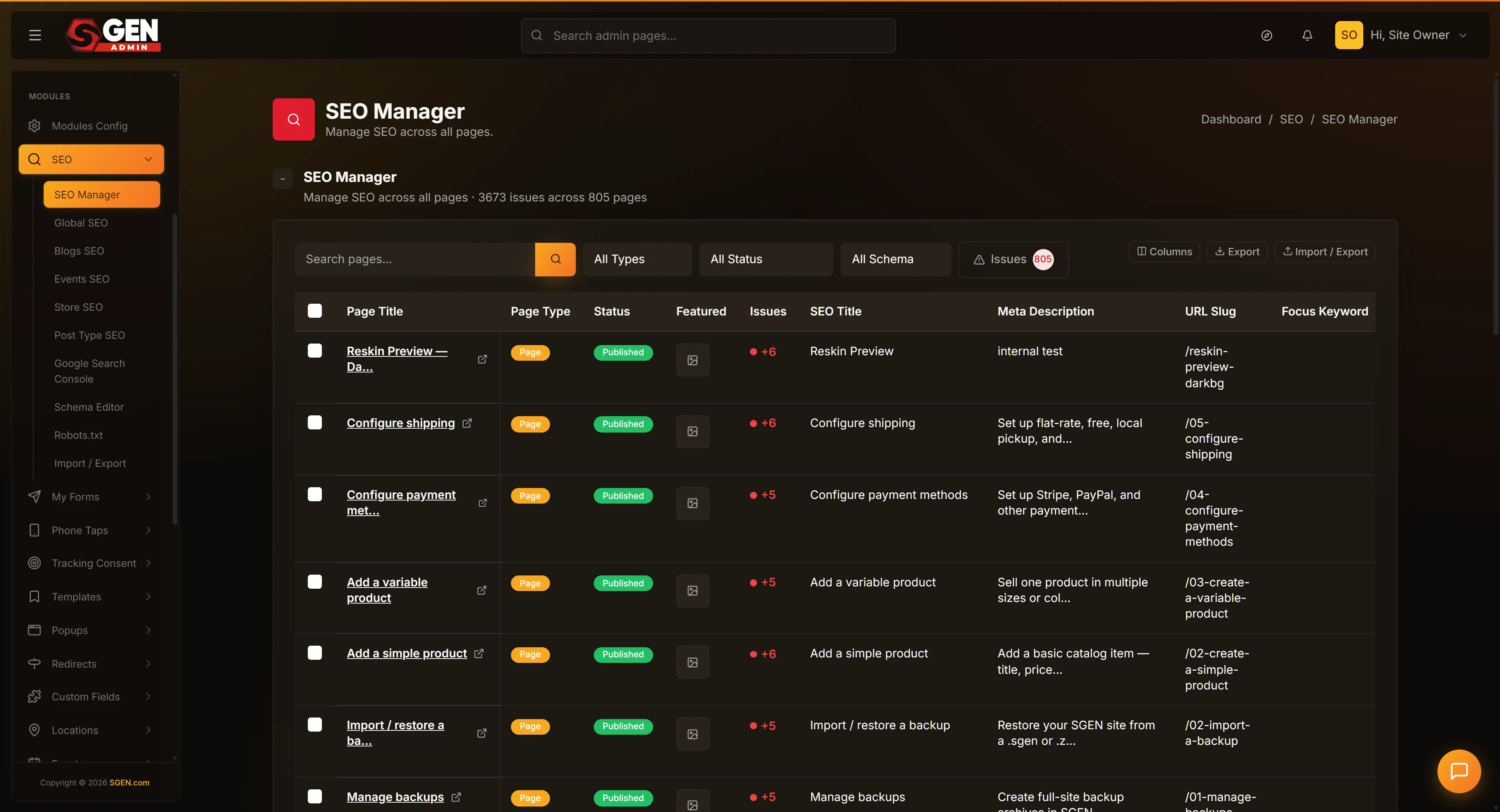Toggle the select-all checkbox in table header
Image resolution: width=1500 pixels, height=812 pixels.
[314, 311]
